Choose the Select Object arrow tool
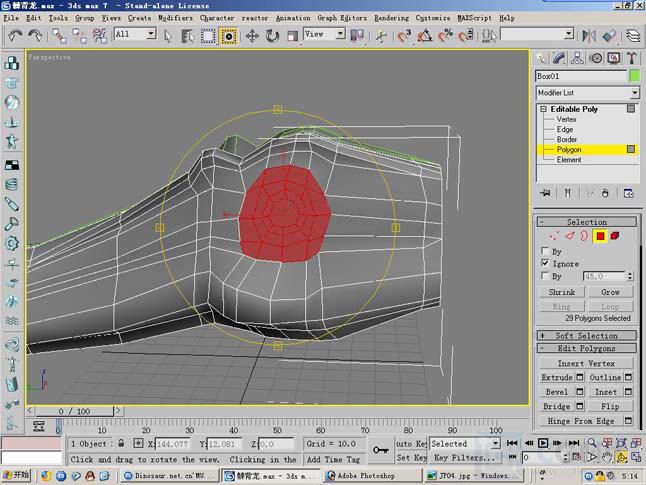Screen dimensions: 646x485 [168, 36]
